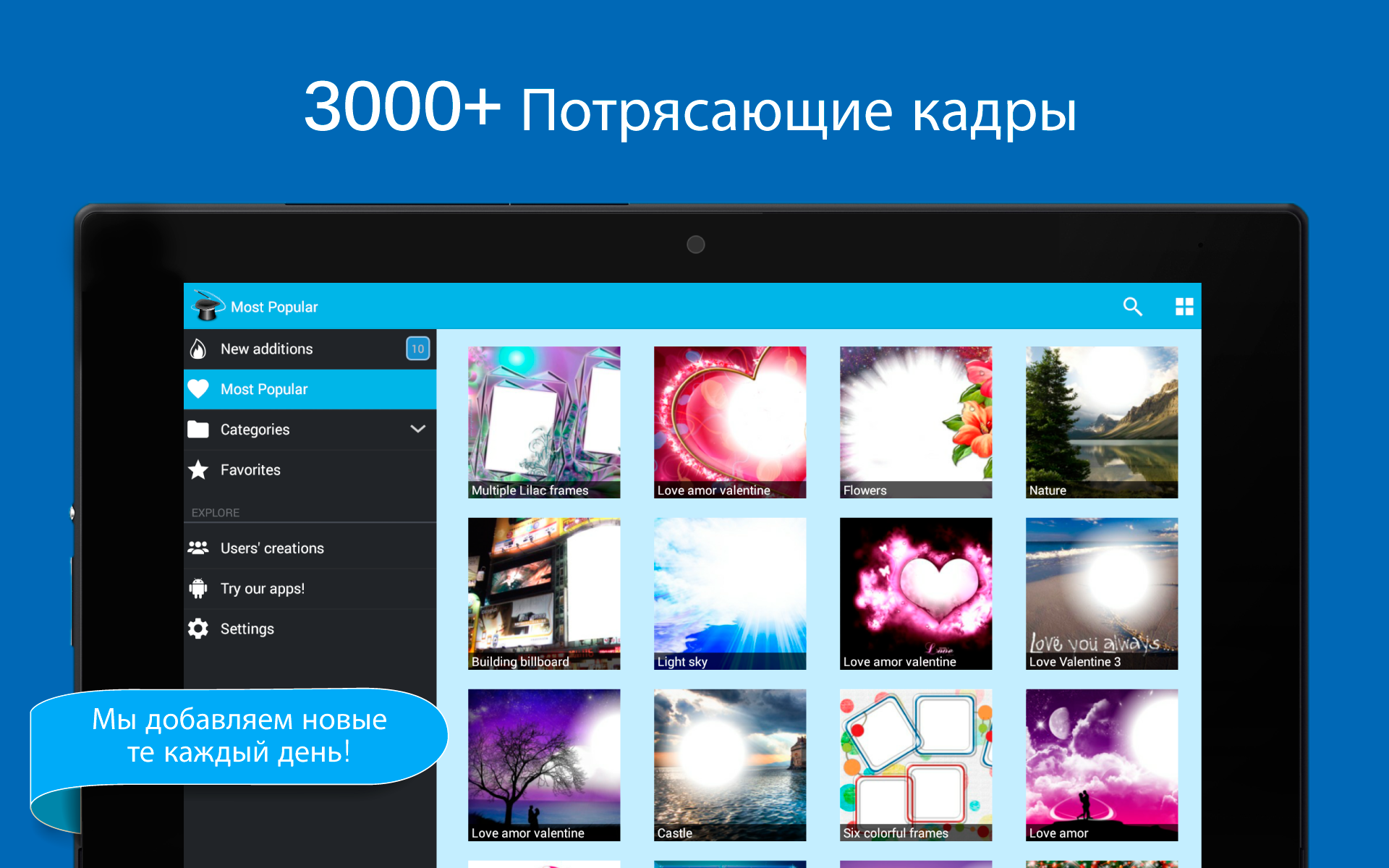Click the folder icon beside Categories
Image resolution: width=1389 pixels, height=868 pixels.
198,430
